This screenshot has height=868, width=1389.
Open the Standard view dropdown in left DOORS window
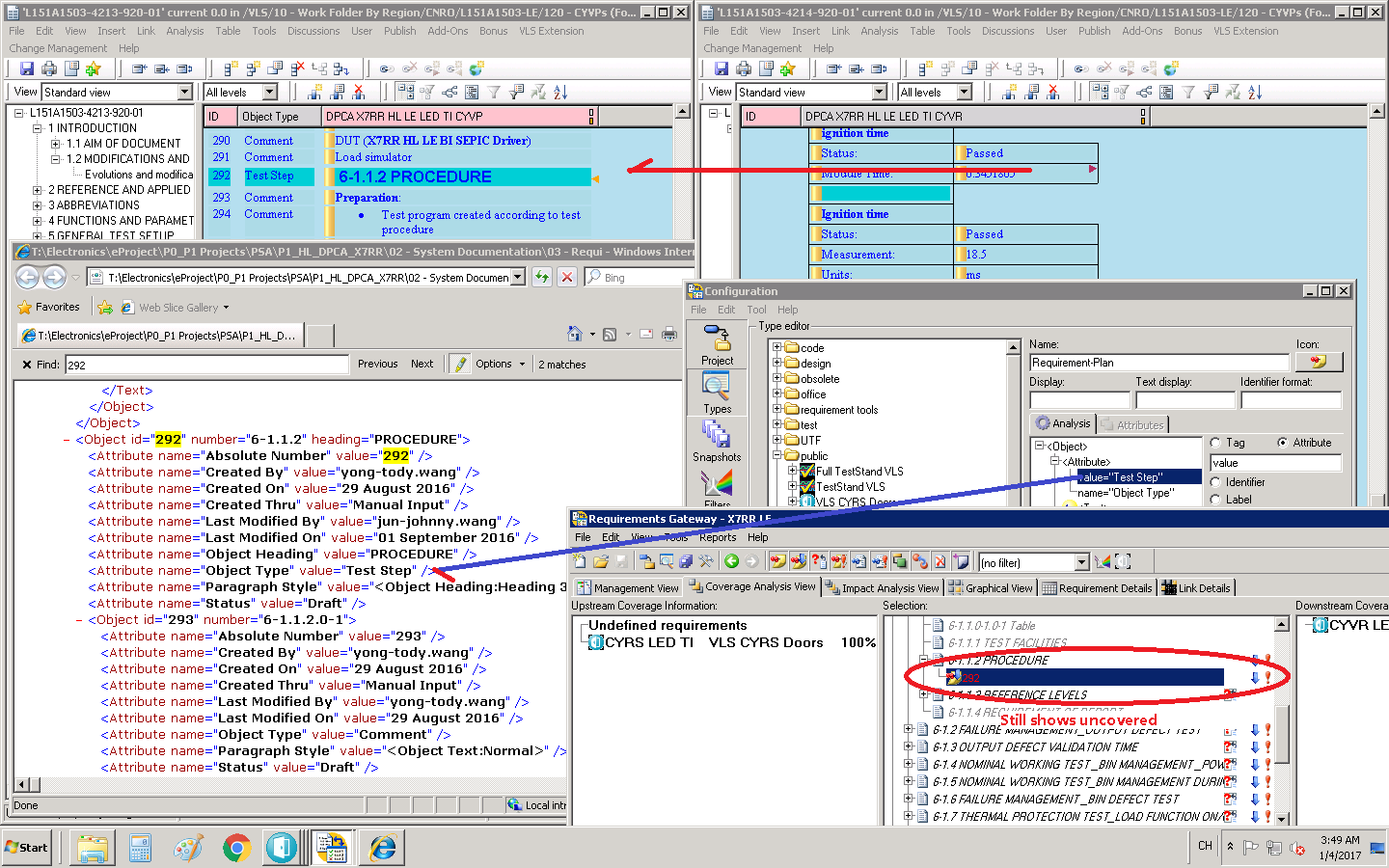coord(185,92)
